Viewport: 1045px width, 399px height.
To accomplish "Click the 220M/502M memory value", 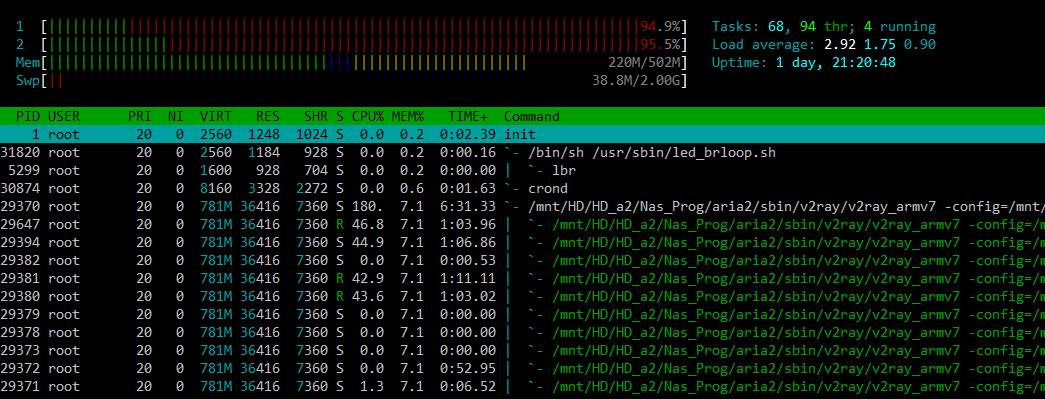I will (x=644, y=63).
